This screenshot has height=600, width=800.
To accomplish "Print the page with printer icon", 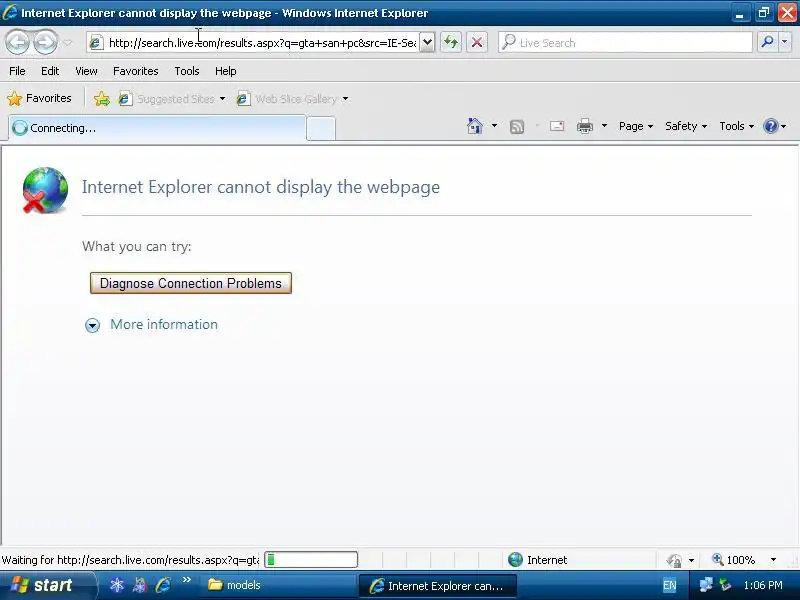I will (x=585, y=126).
